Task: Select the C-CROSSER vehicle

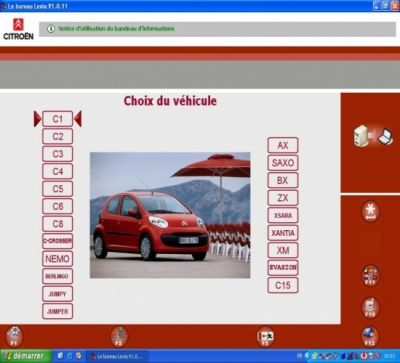Action: (58, 241)
